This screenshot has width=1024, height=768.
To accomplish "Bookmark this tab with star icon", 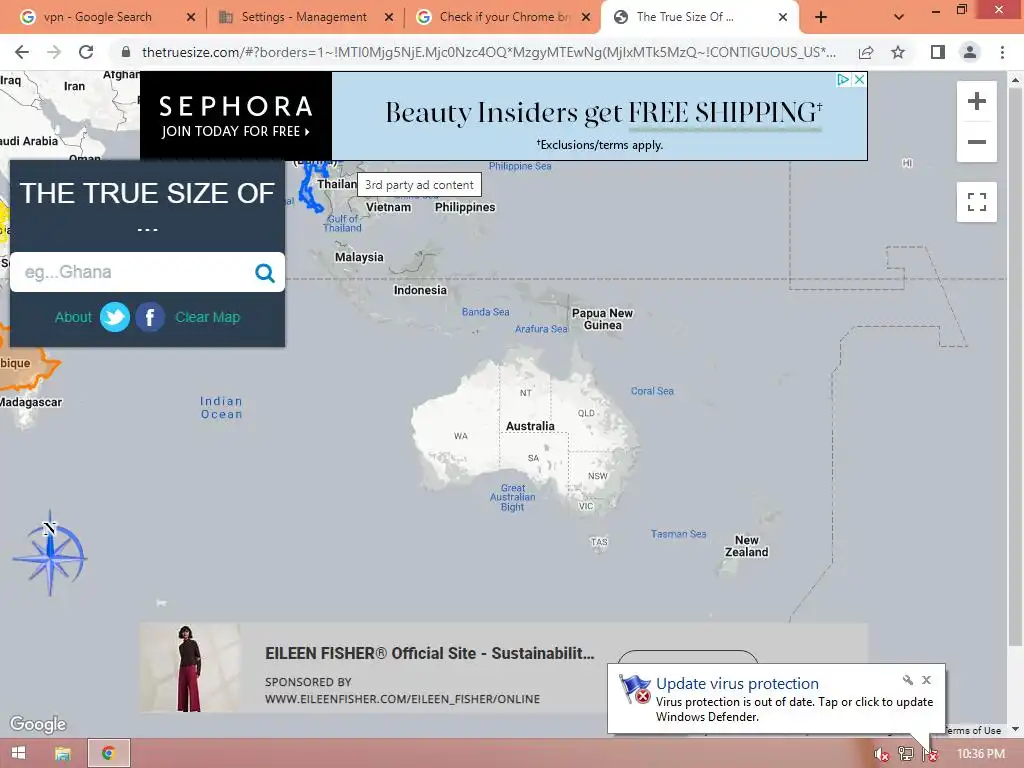I will point(898,52).
